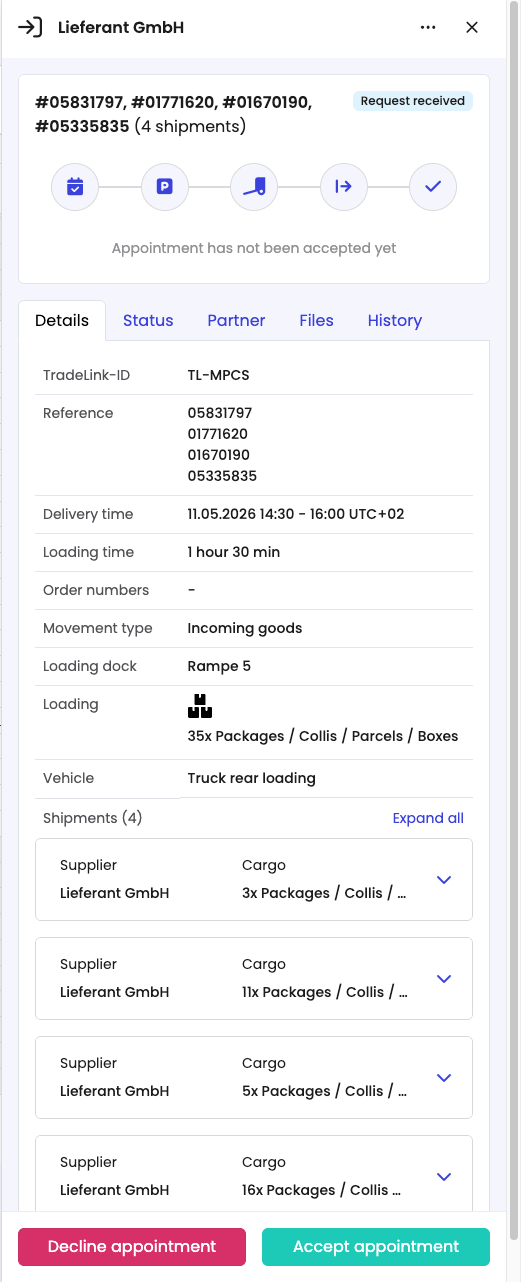This screenshot has width=521, height=1282.
Task: Accept the appointment
Action: 376,1247
